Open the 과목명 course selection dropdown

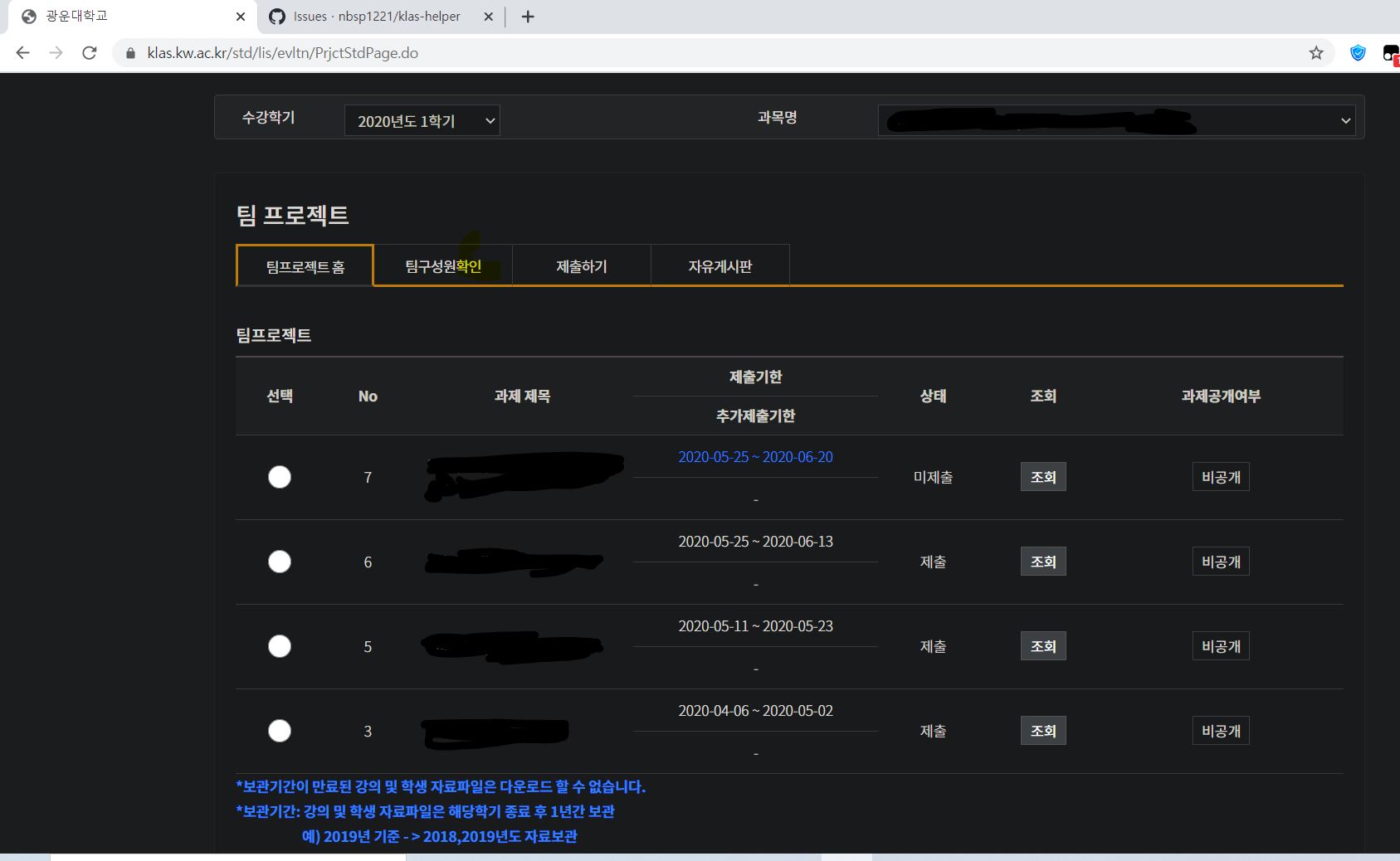[1116, 119]
